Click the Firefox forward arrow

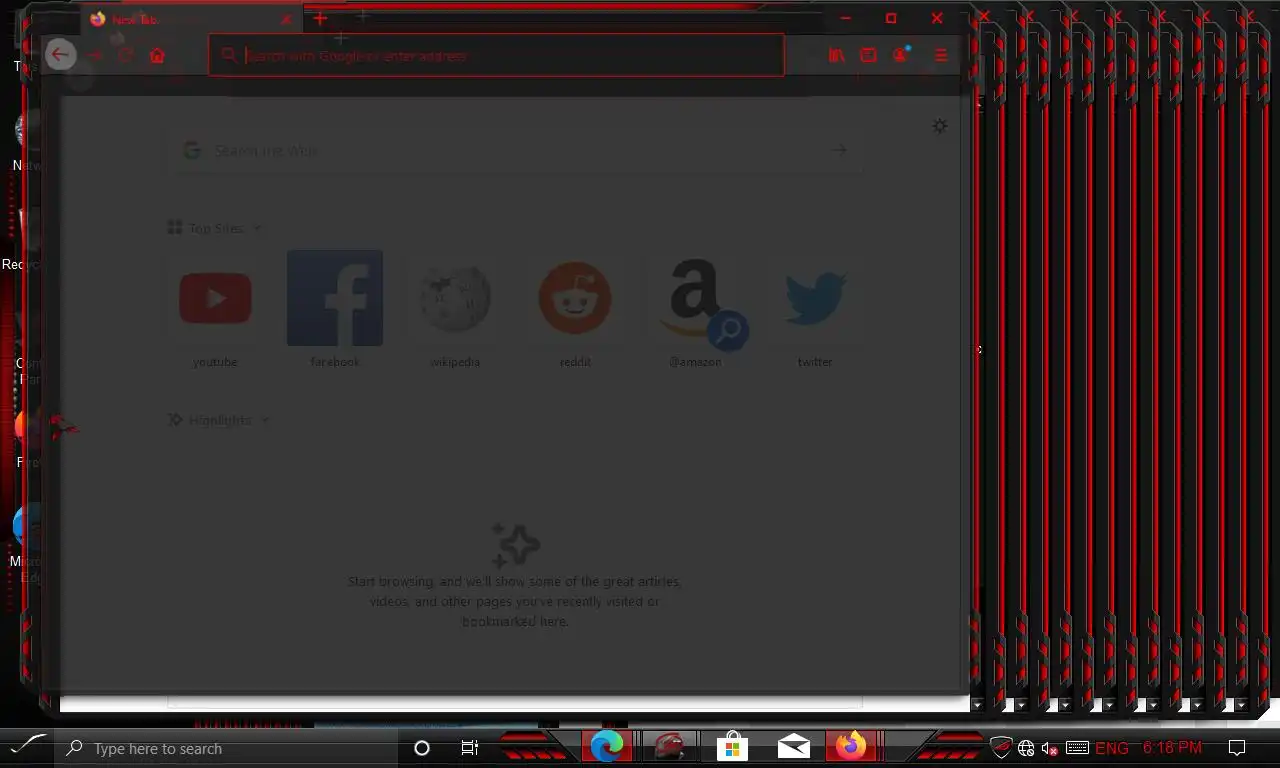tap(95, 56)
